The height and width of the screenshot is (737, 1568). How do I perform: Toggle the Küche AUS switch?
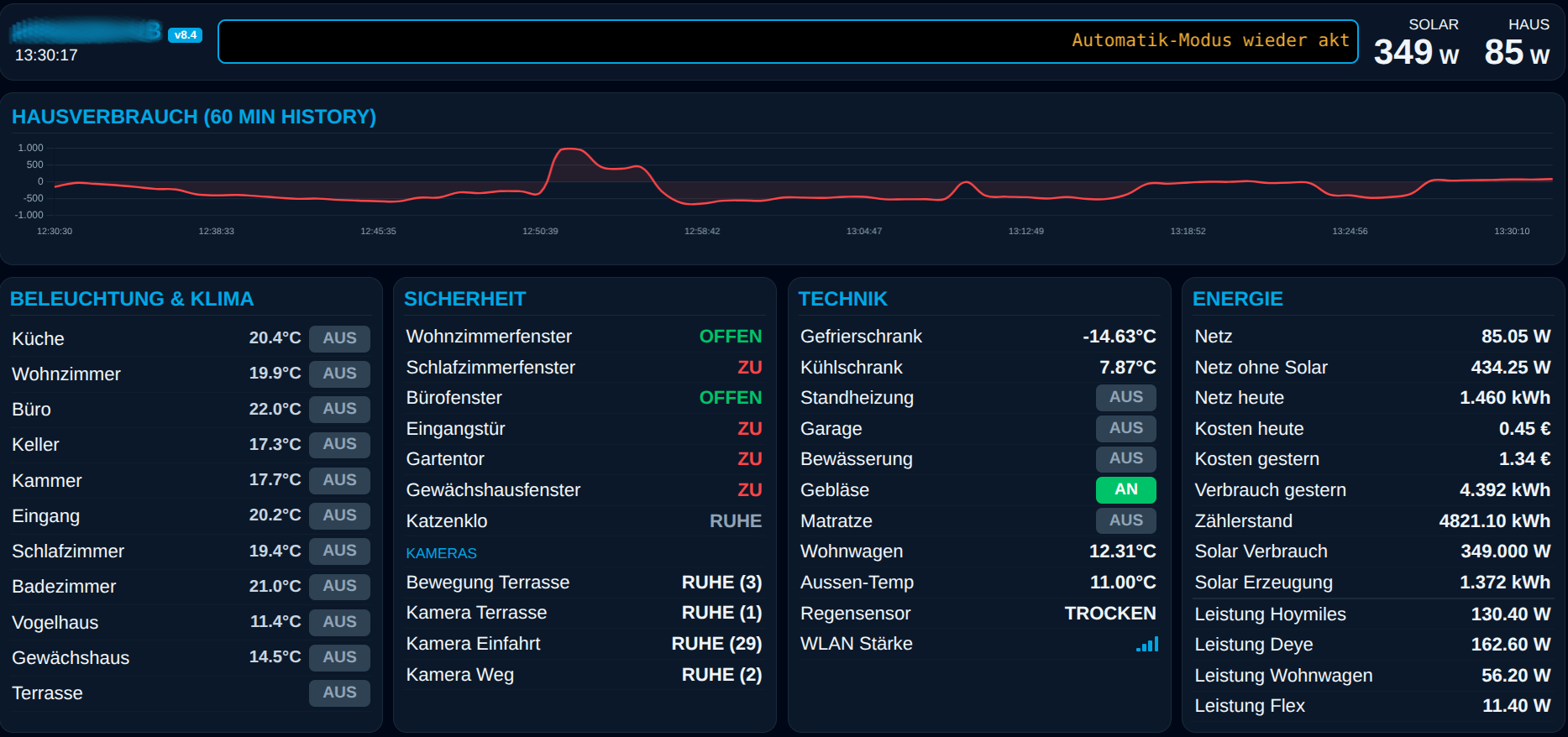click(339, 338)
